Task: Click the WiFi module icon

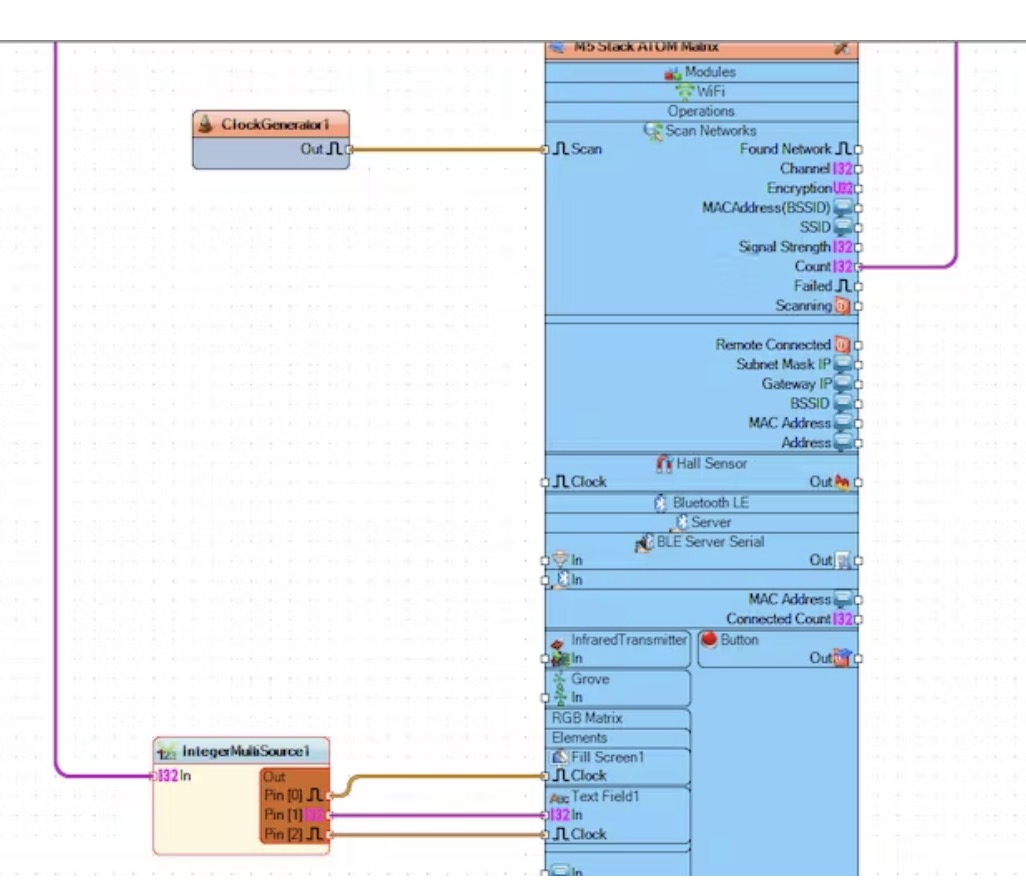Action: [x=685, y=92]
